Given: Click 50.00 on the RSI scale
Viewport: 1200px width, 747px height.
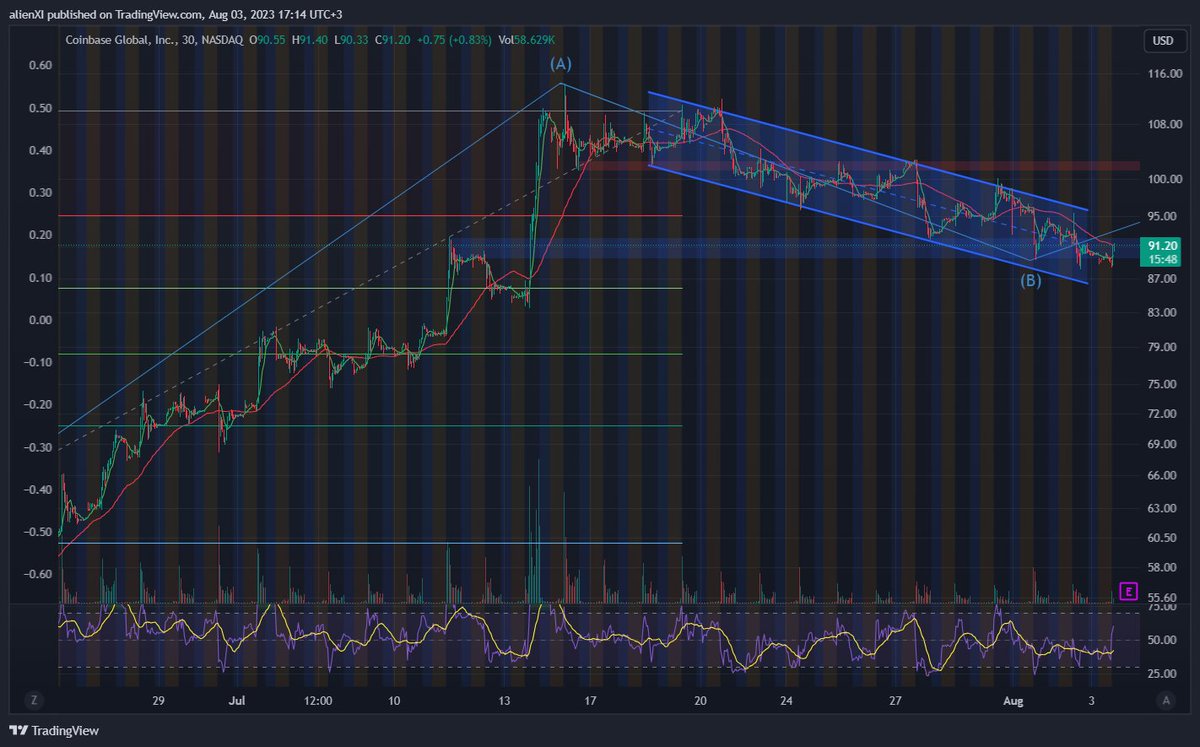Looking at the screenshot, I should (1162, 640).
